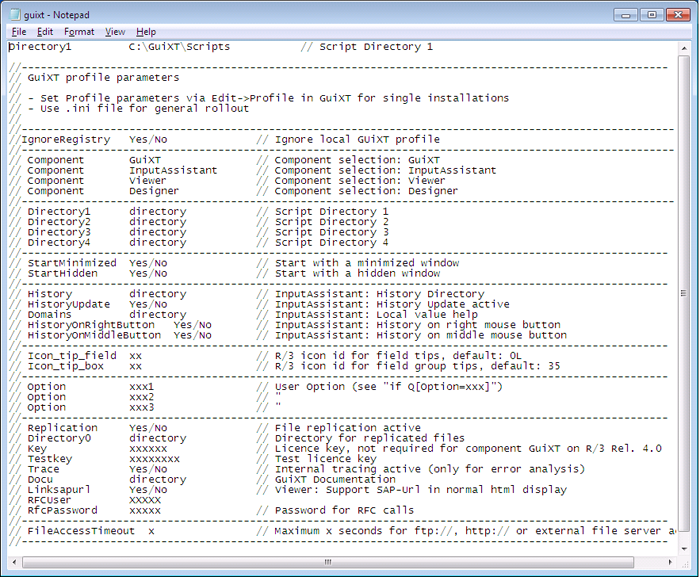The height and width of the screenshot is (577, 700).
Task: Click the HistoryUpdate parameter
Action: 69,304
